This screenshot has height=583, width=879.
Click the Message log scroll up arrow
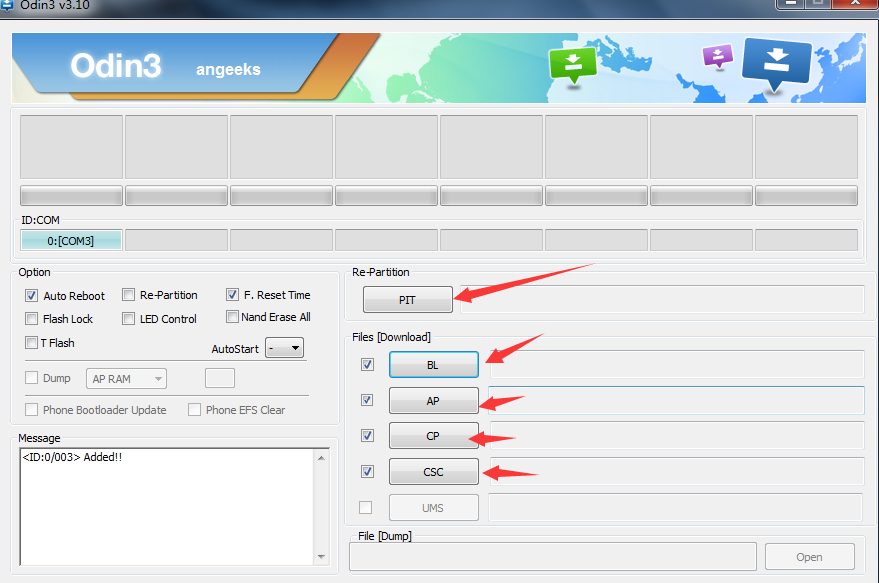point(321,457)
